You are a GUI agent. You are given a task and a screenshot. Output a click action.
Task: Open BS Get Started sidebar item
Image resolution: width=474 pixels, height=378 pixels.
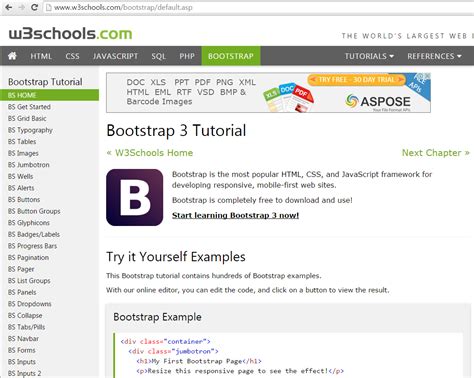click(x=29, y=107)
